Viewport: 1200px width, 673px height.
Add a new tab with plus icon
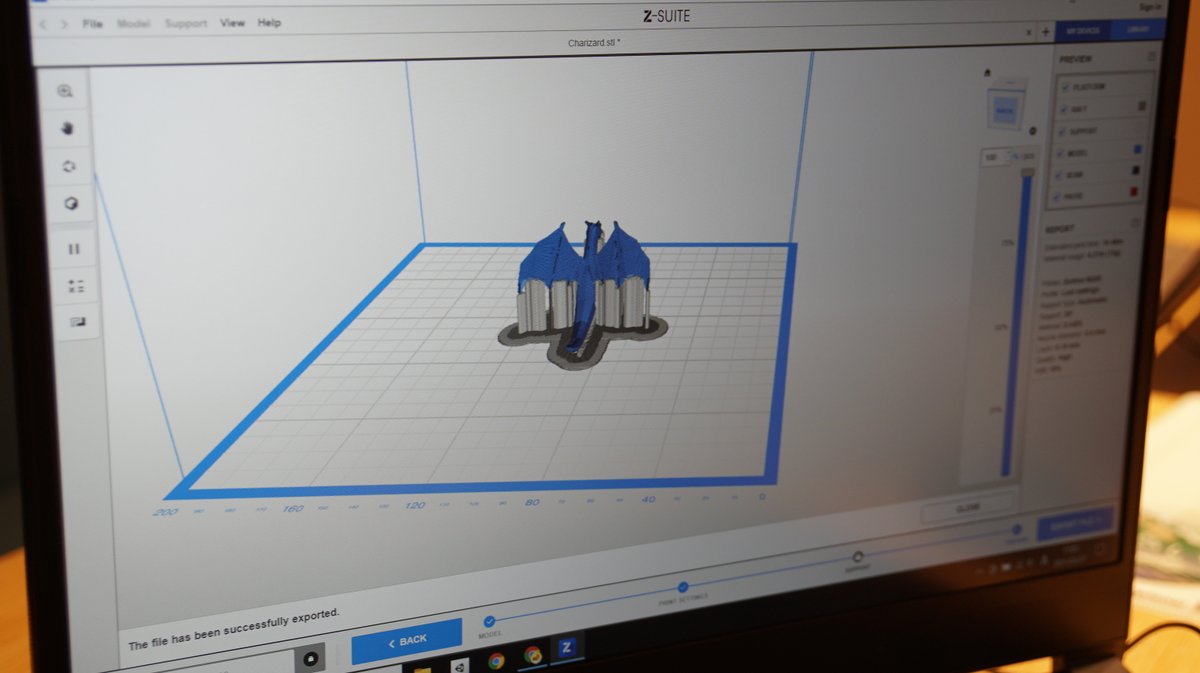[x=1046, y=32]
